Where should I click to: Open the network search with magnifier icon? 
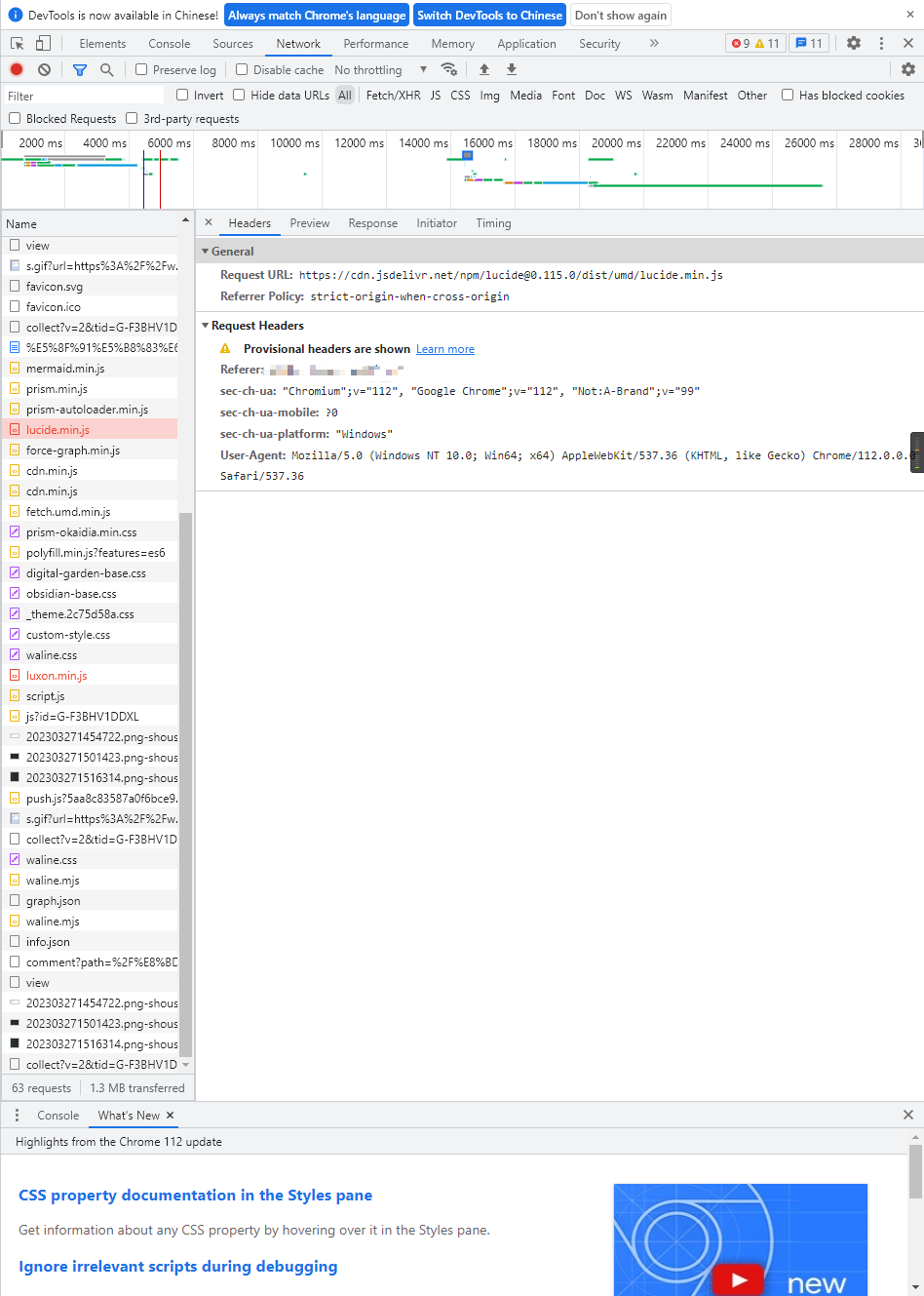point(107,69)
